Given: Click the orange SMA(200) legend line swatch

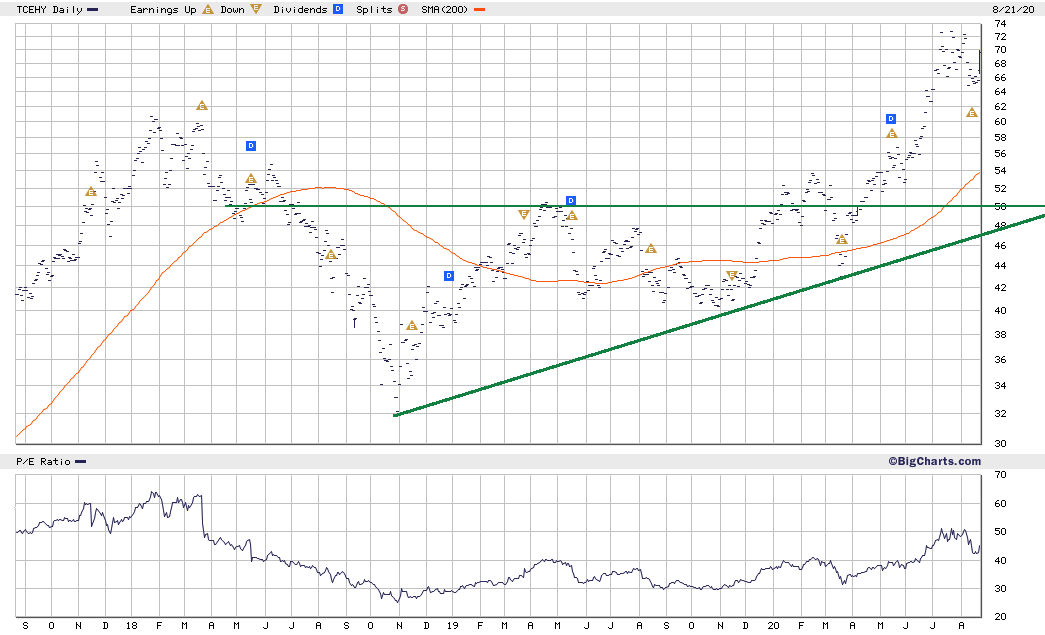Looking at the screenshot, I should click(x=480, y=9).
